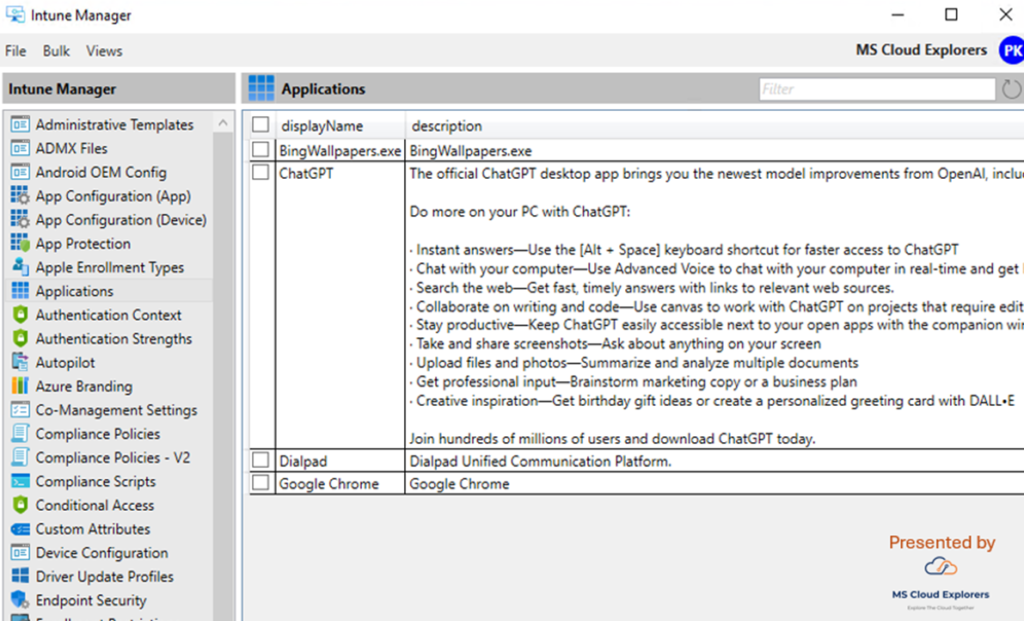Click the Compliance Policies icon
This screenshot has width=1024, height=621.
[20, 434]
